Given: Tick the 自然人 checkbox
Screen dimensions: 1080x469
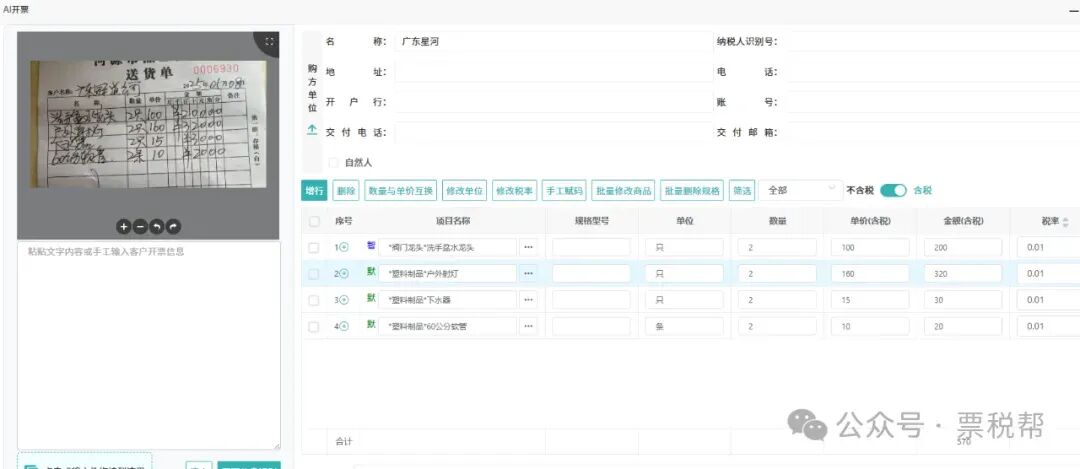Looking at the screenshot, I should click(x=334, y=163).
